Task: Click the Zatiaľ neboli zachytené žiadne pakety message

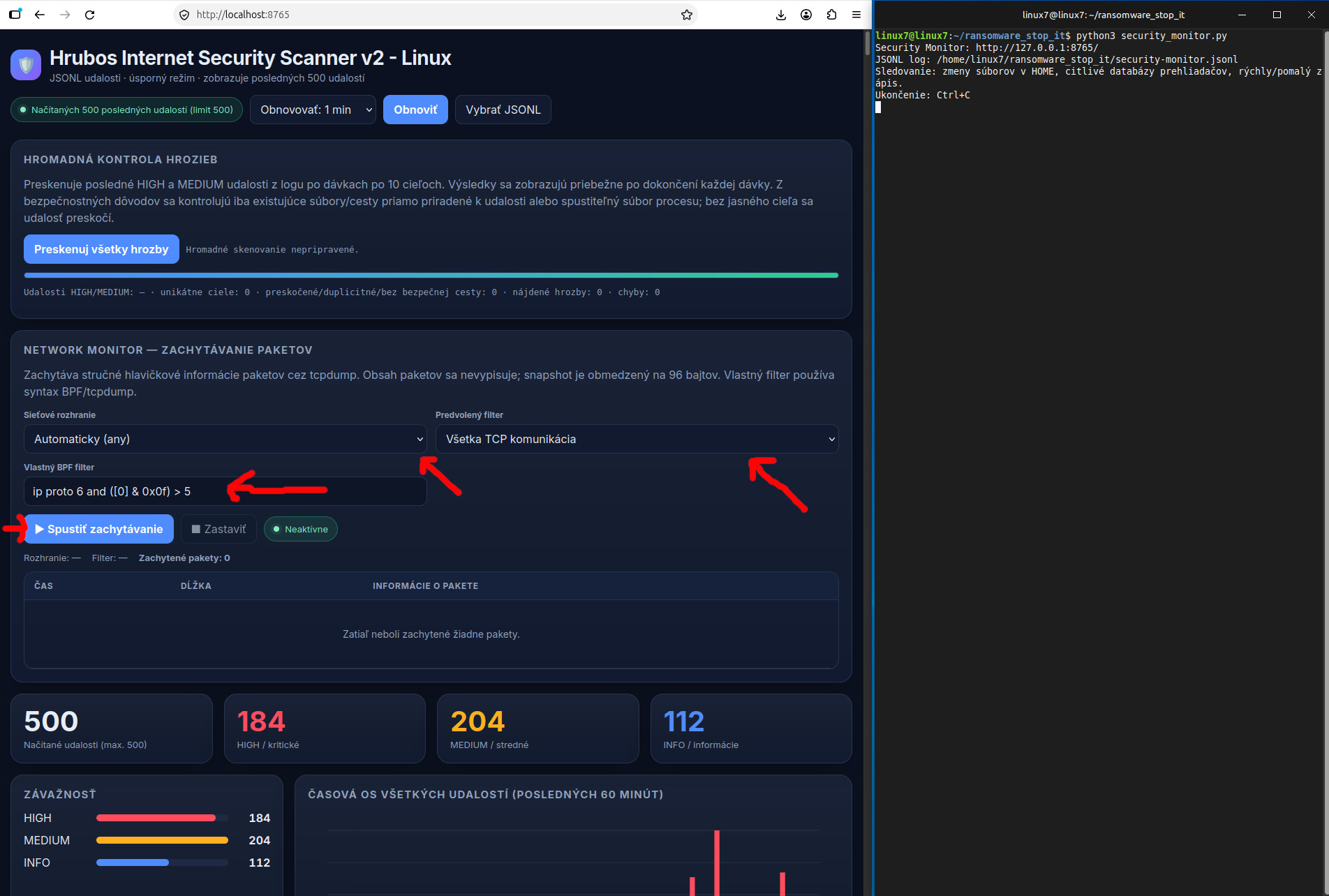Action: pyautogui.click(x=431, y=634)
